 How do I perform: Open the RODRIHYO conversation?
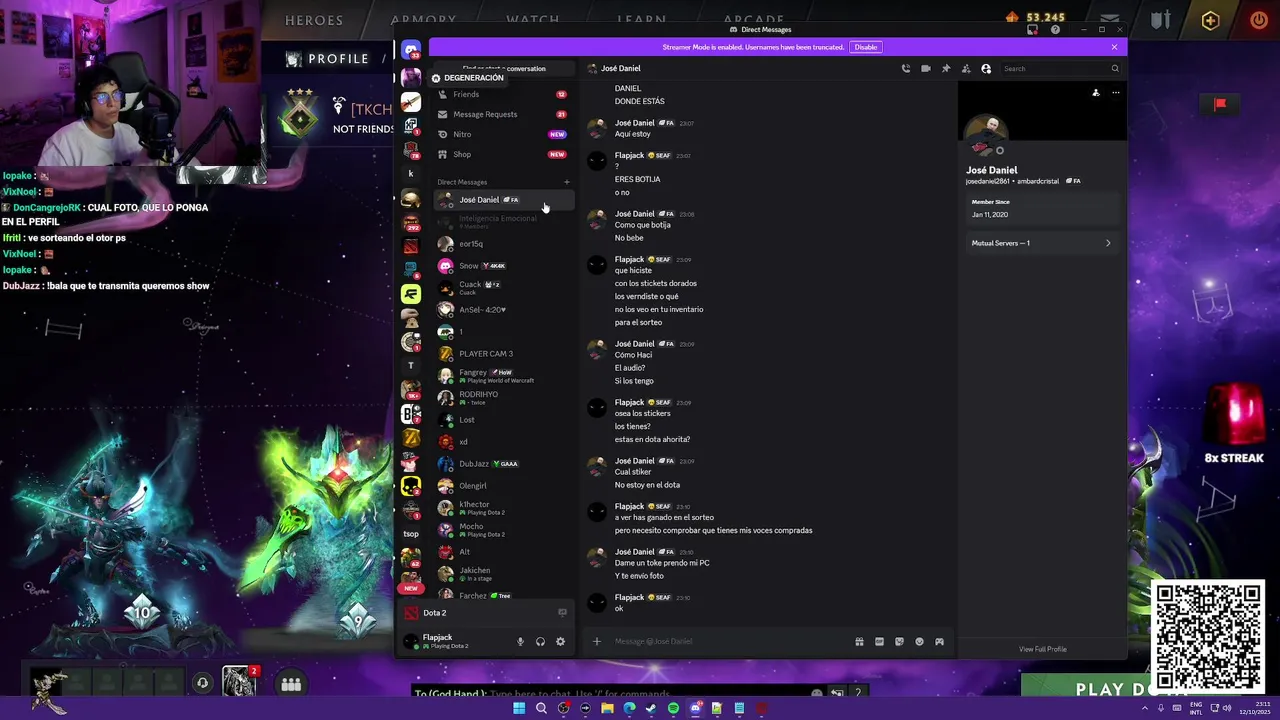click(x=503, y=398)
